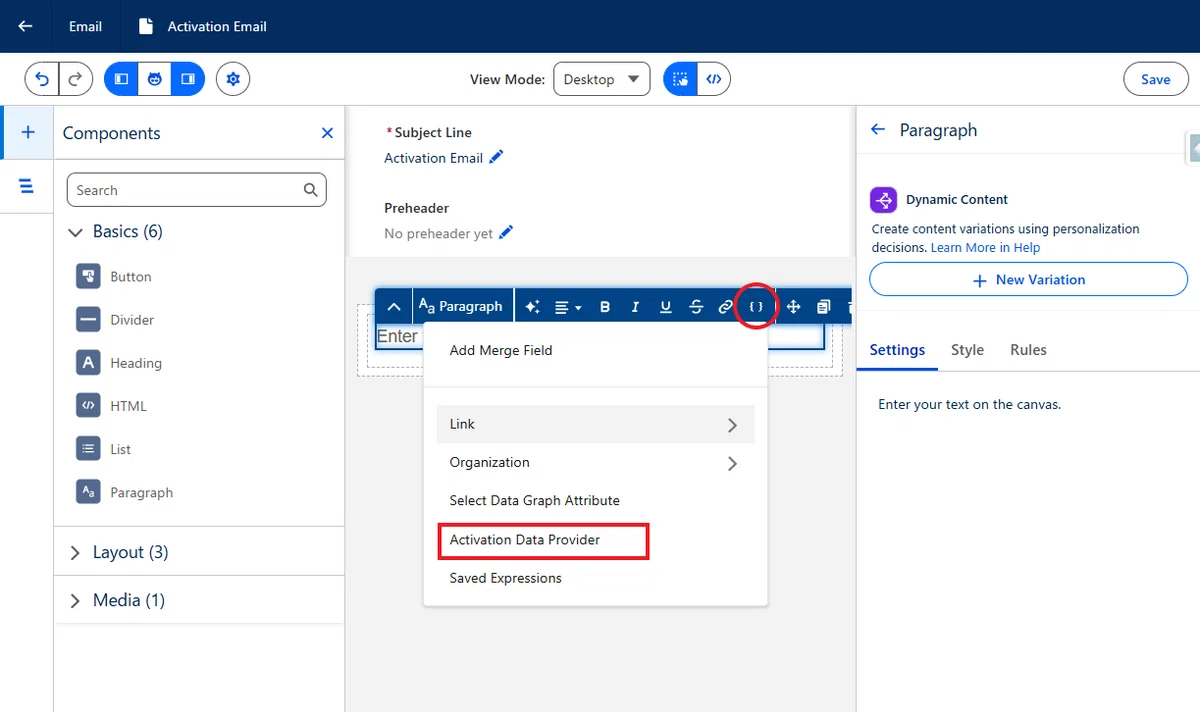Viewport: 1200px width, 712px height.
Task: Duplicate the paragraph component
Action: [823, 307]
